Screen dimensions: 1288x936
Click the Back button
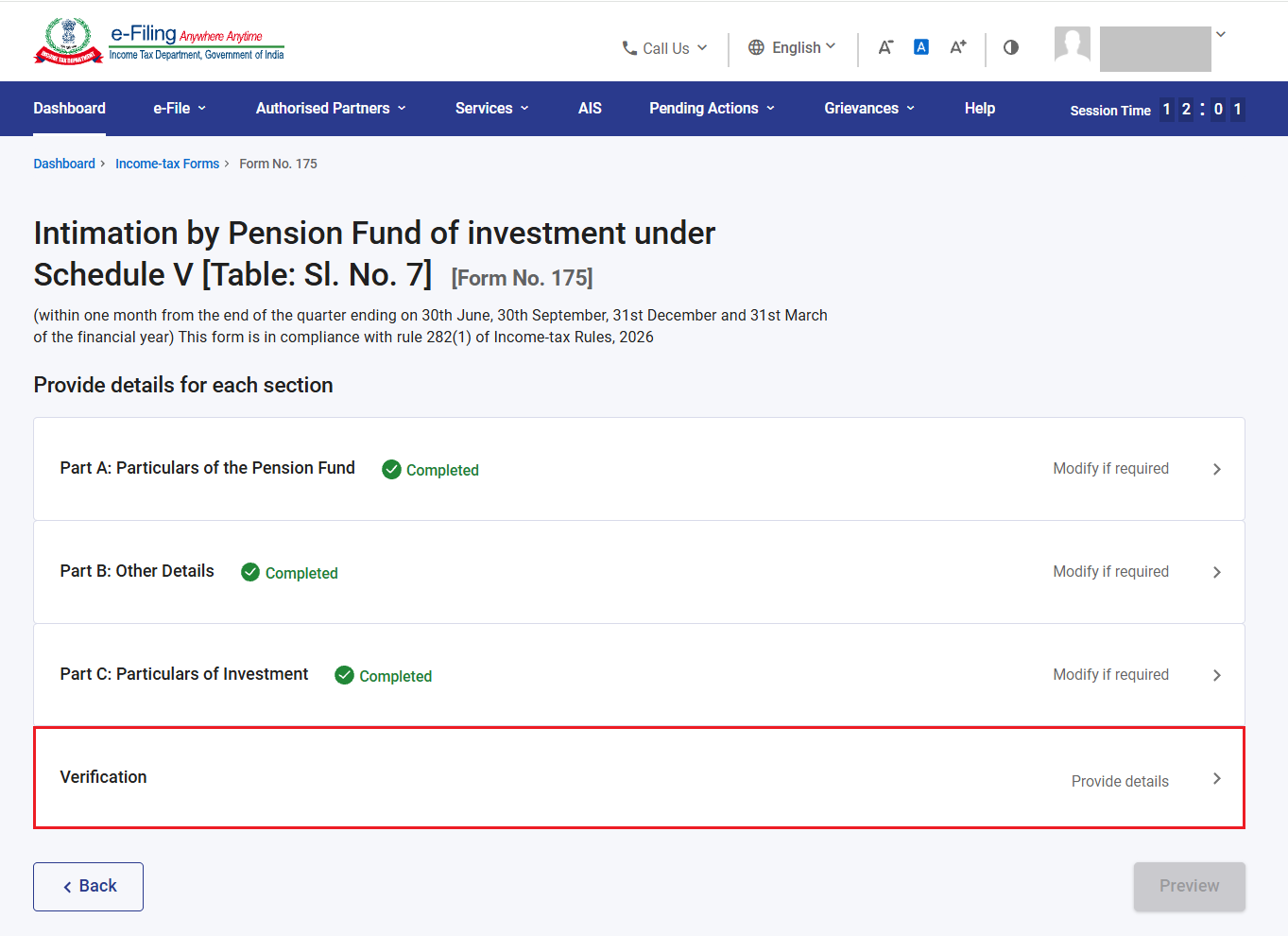pyautogui.click(x=88, y=887)
